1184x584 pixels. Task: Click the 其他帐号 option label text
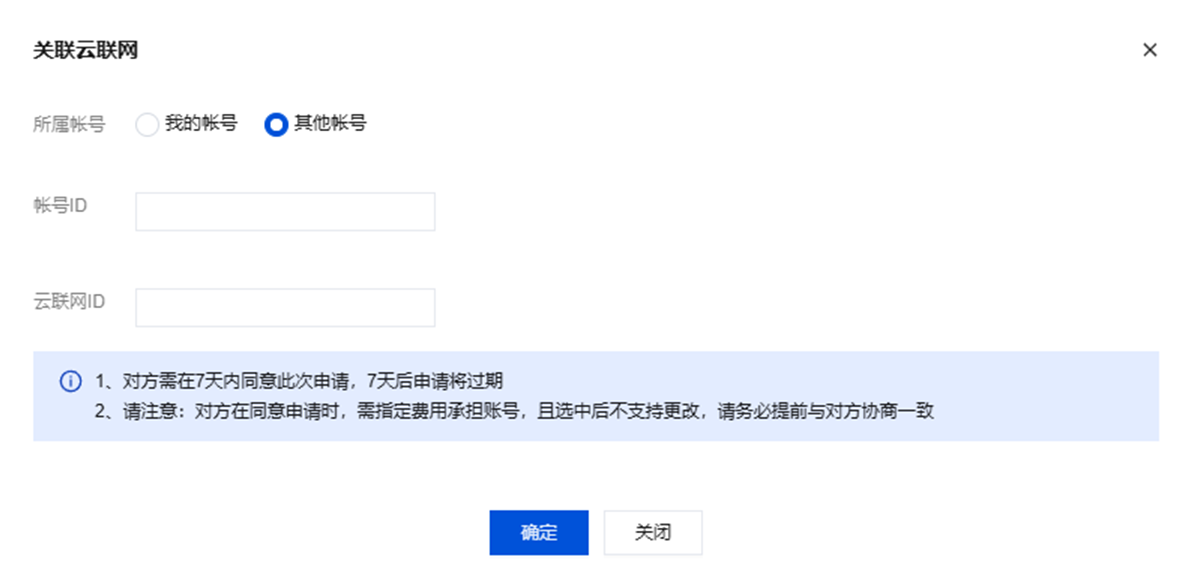tap(330, 124)
